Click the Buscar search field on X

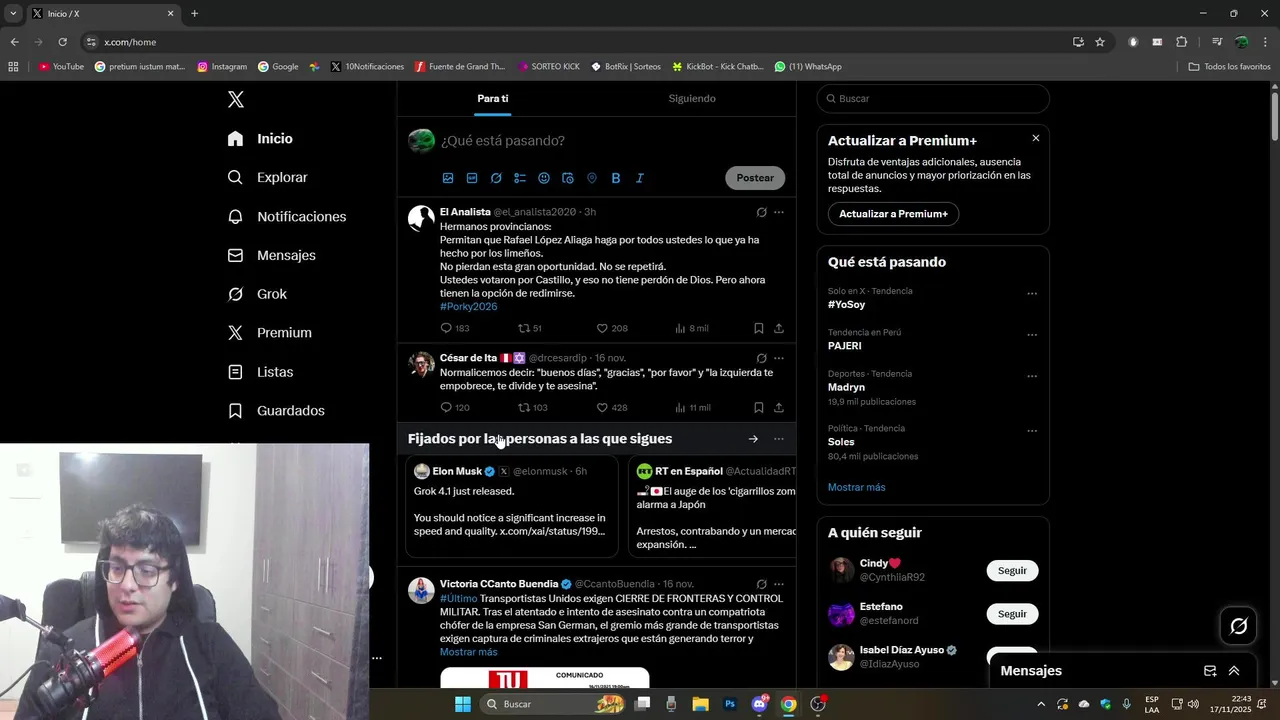(x=933, y=99)
